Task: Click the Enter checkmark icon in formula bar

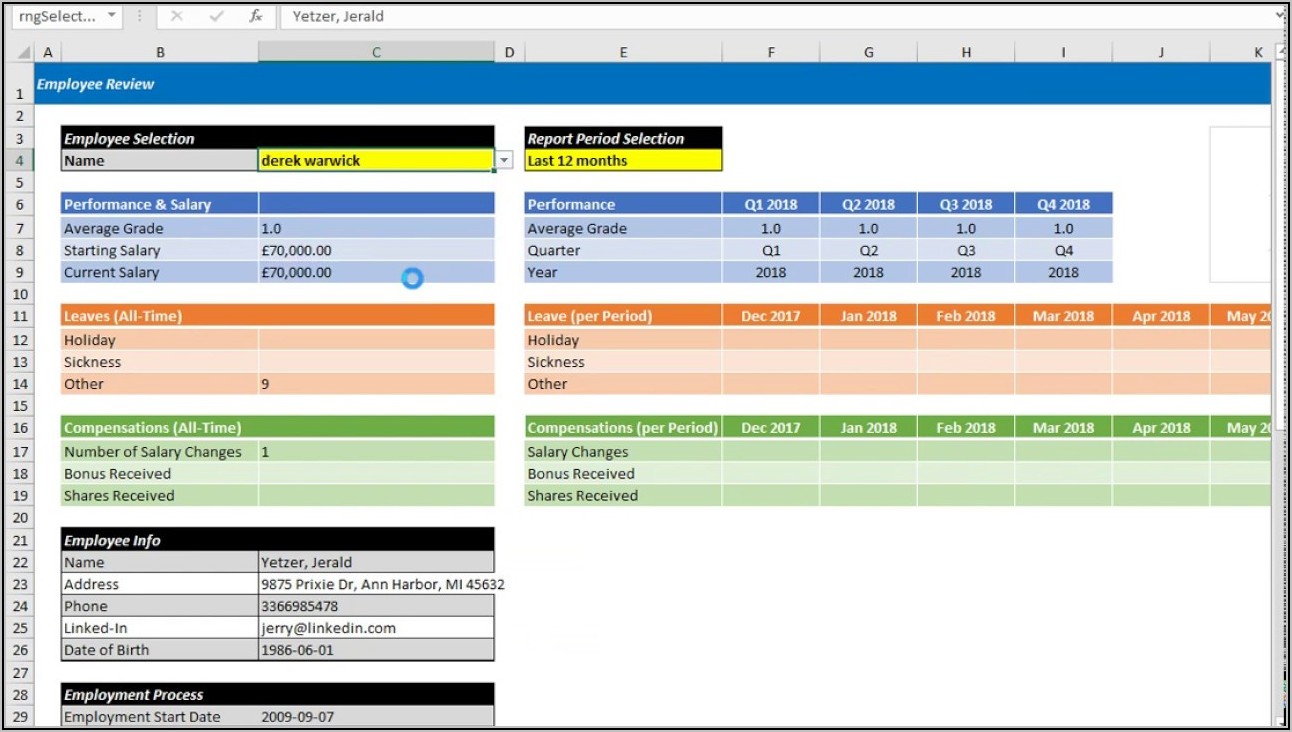Action: point(217,16)
